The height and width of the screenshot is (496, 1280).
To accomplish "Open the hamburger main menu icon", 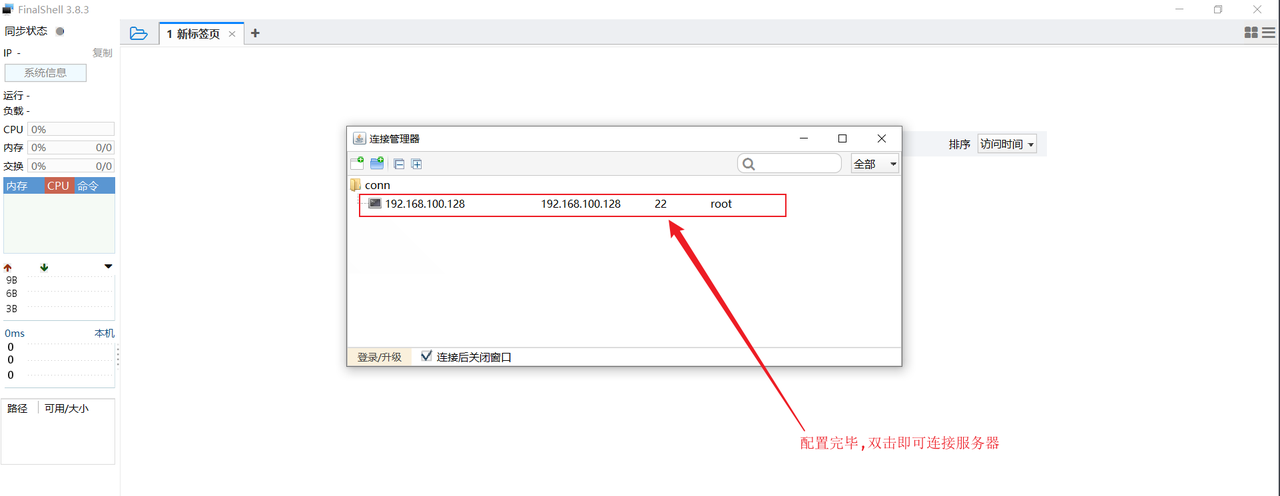I will pos(1268,33).
